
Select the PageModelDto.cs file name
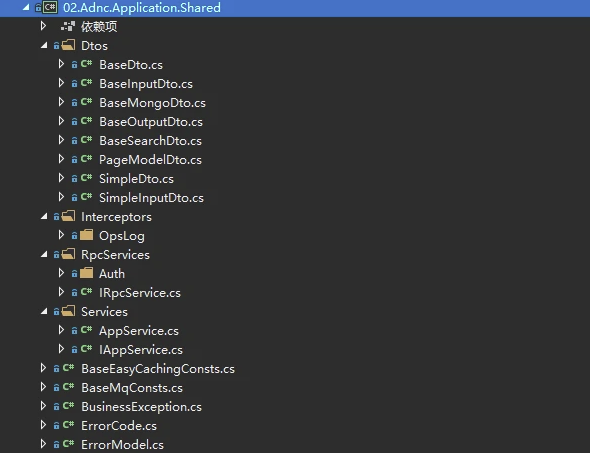coord(150,160)
